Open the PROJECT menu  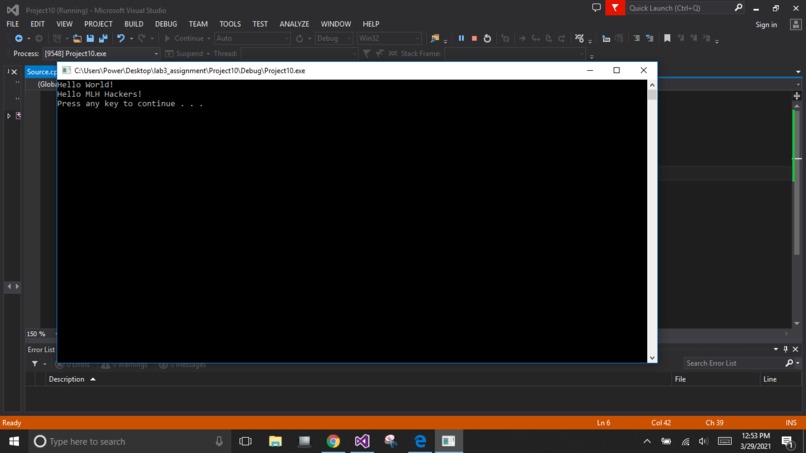click(98, 24)
